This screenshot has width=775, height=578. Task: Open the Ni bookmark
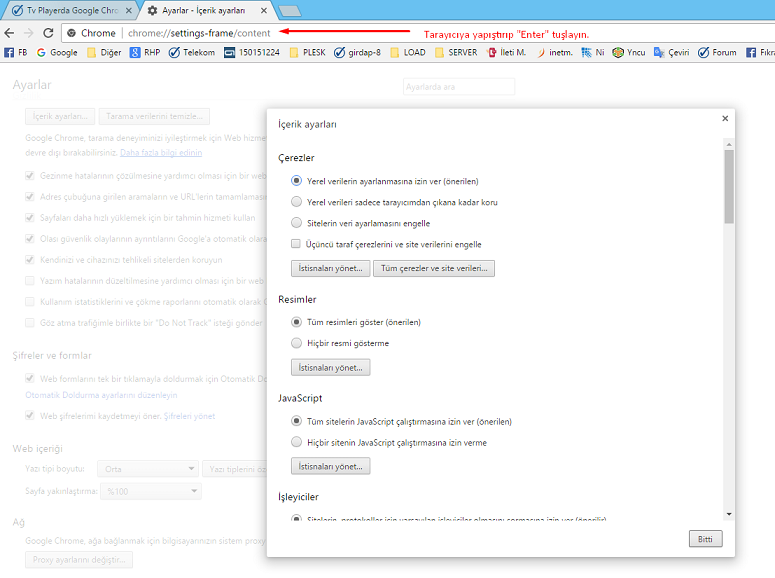point(593,52)
